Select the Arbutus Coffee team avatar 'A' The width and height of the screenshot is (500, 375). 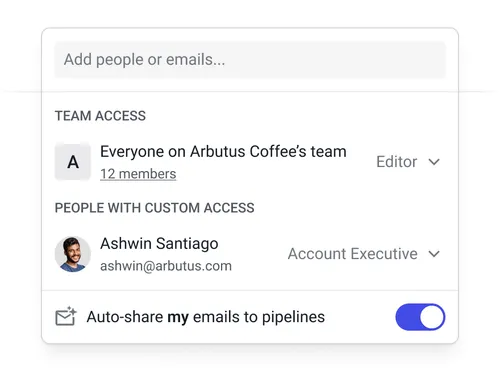coord(73,162)
